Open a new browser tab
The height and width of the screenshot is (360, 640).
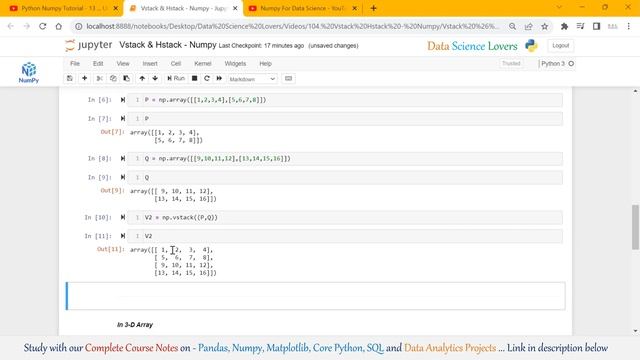(373, 8)
